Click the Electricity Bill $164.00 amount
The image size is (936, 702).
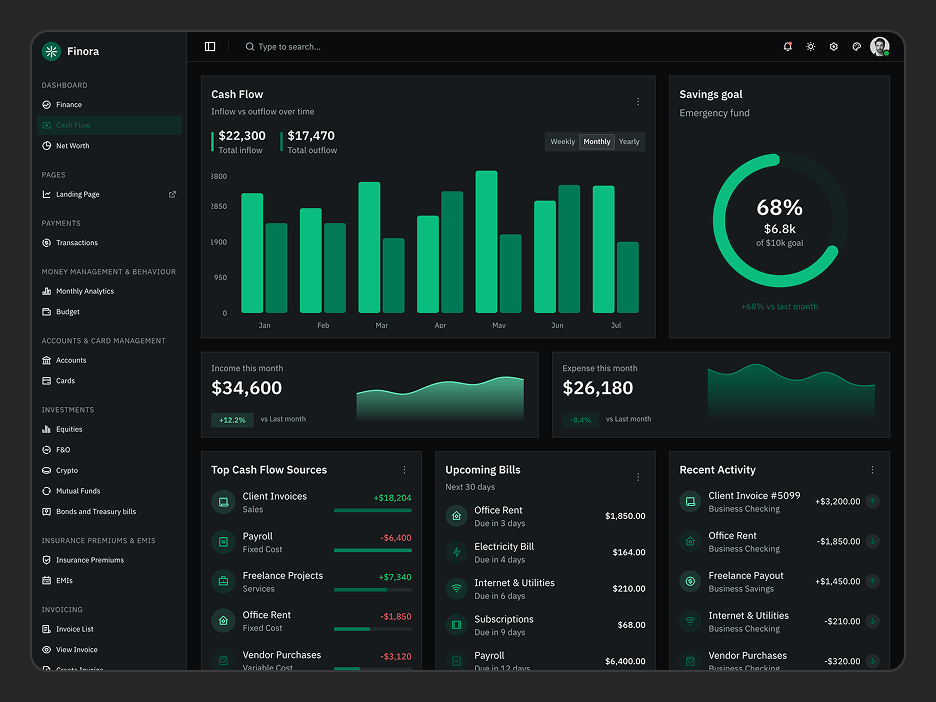tap(629, 552)
